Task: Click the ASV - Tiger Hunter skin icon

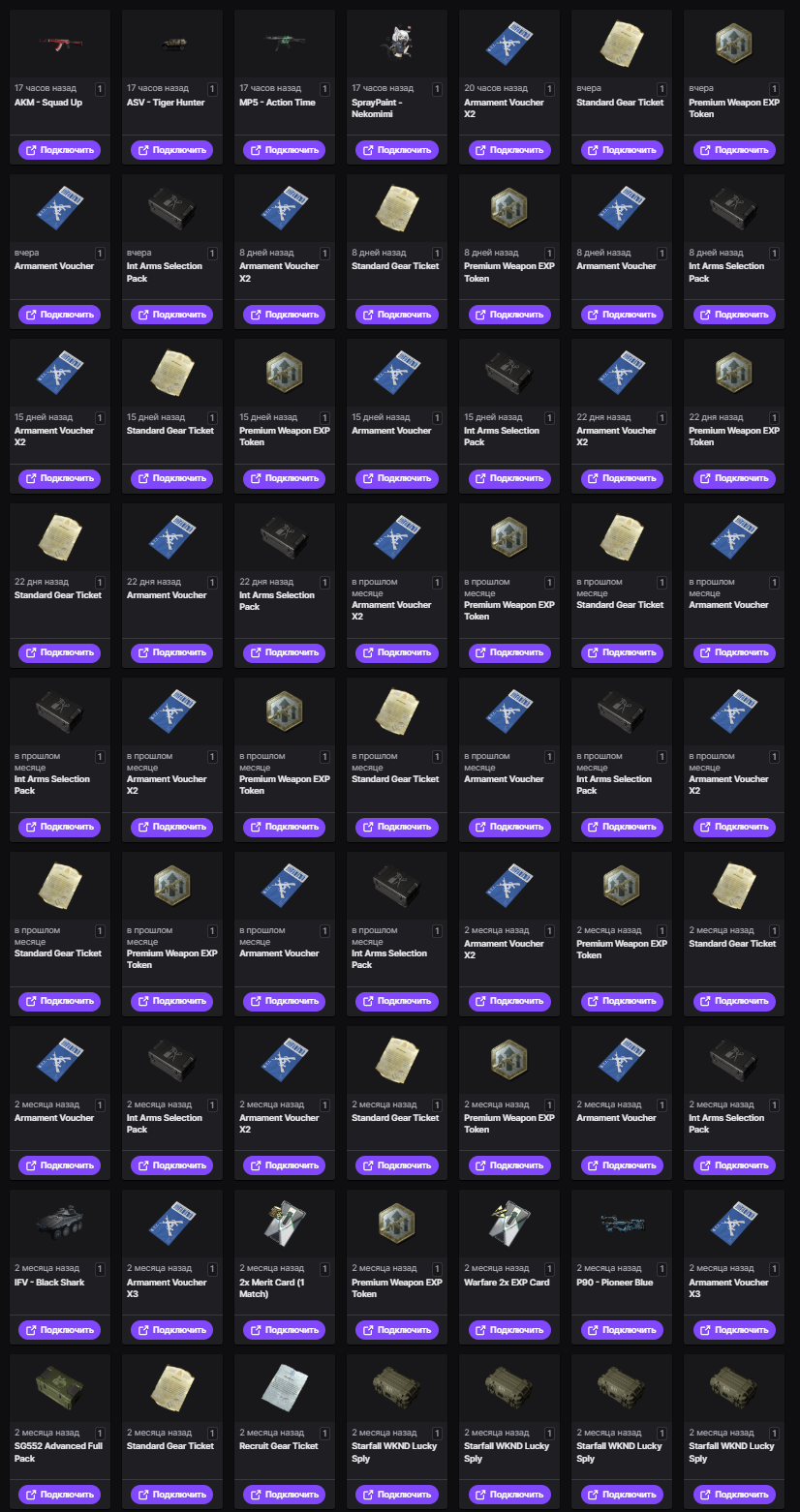Action: pos(172,43)
